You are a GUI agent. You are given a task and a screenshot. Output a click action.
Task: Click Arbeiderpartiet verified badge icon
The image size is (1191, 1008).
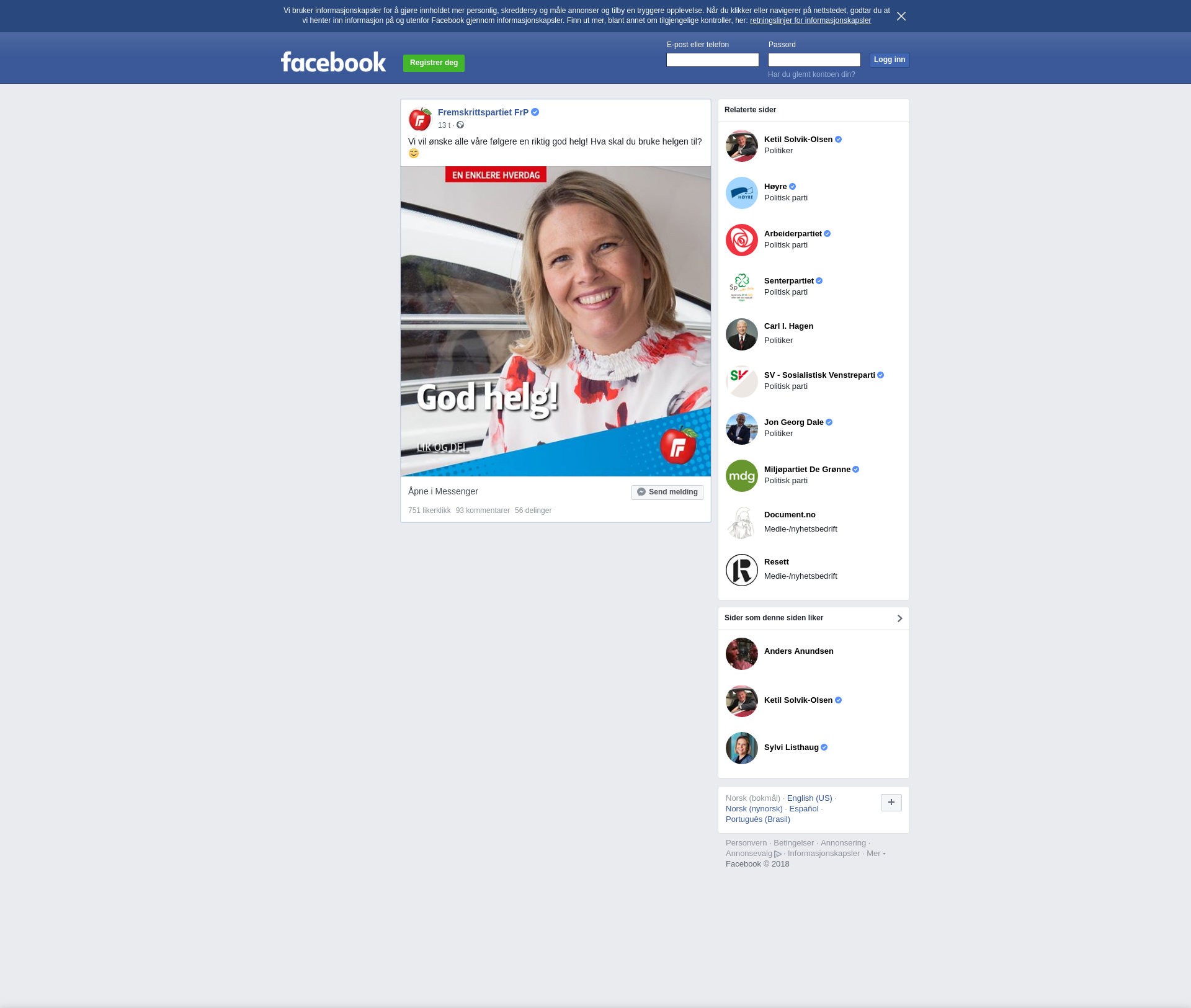(827, 234)
